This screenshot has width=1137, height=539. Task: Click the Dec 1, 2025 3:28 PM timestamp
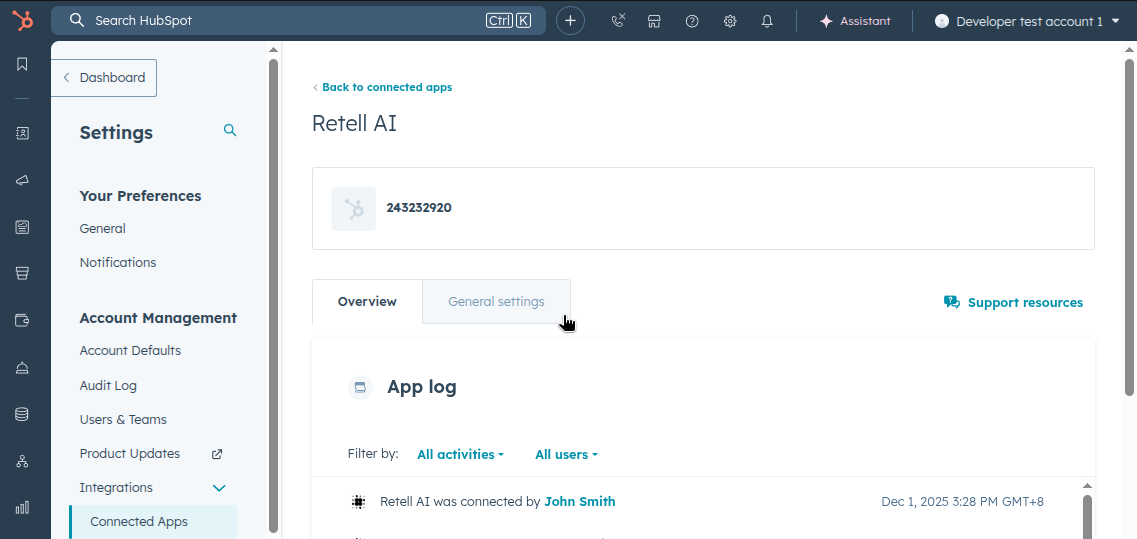[962, 501]
